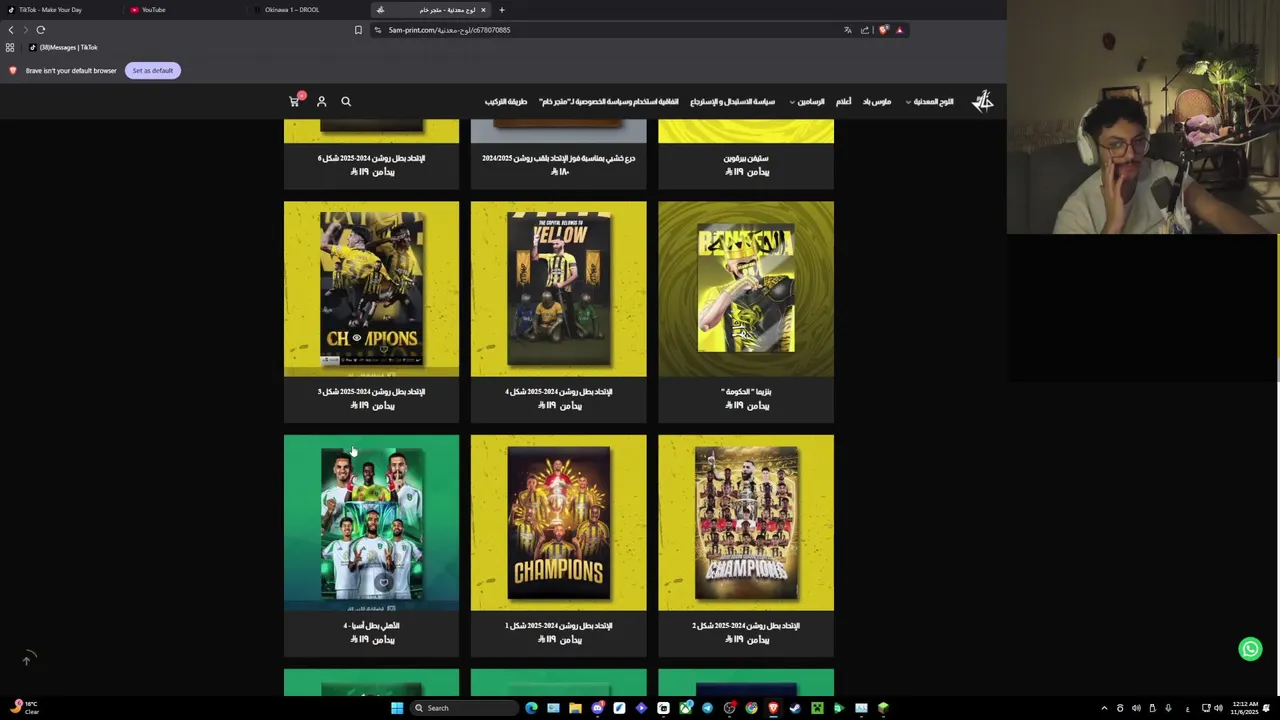Expand the اللوح المعدنية menu dropdown
The width and height of the screenshot is (1280, 720).
[x=929, y=101]
